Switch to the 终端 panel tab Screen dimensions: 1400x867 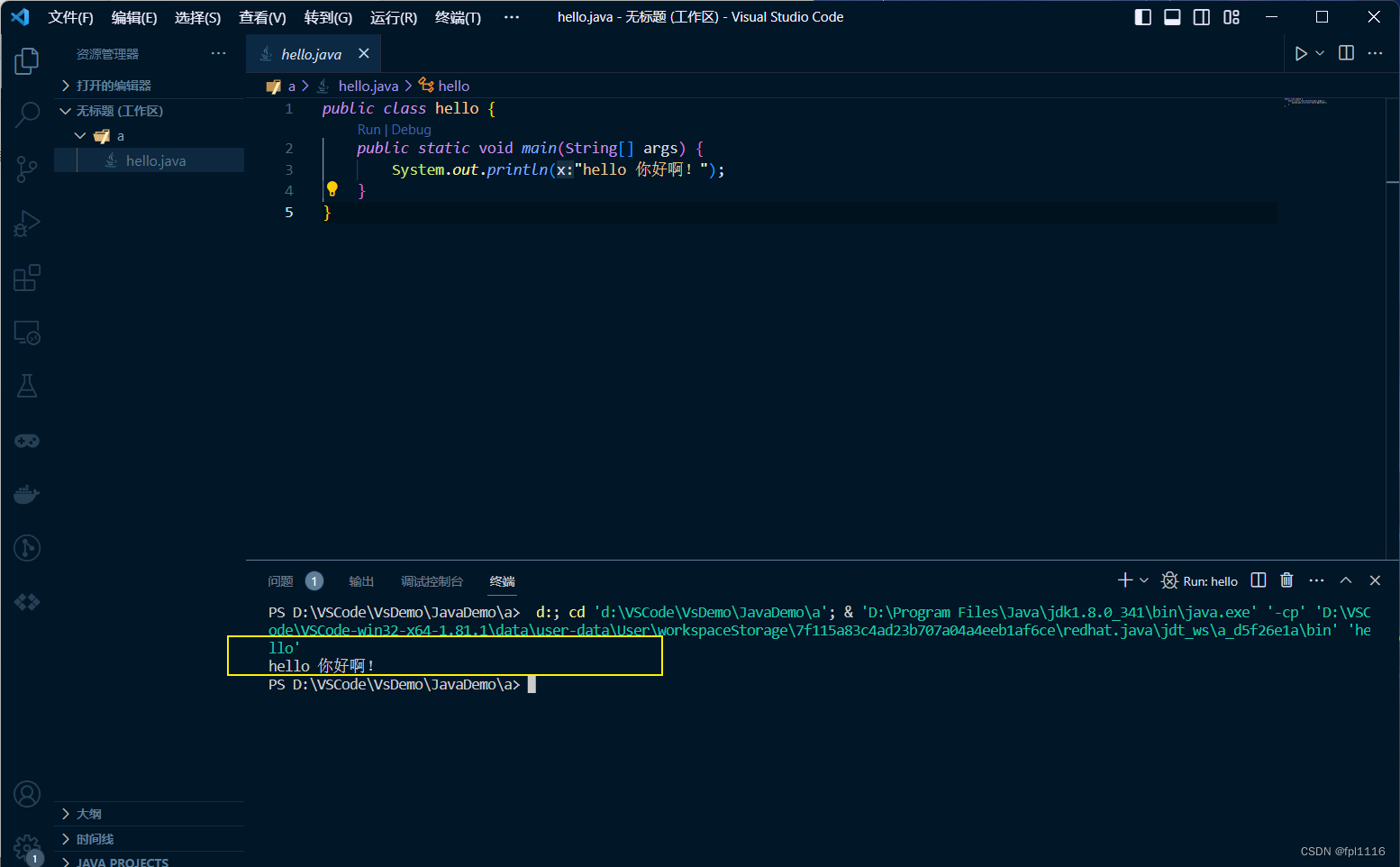point(502,581)
